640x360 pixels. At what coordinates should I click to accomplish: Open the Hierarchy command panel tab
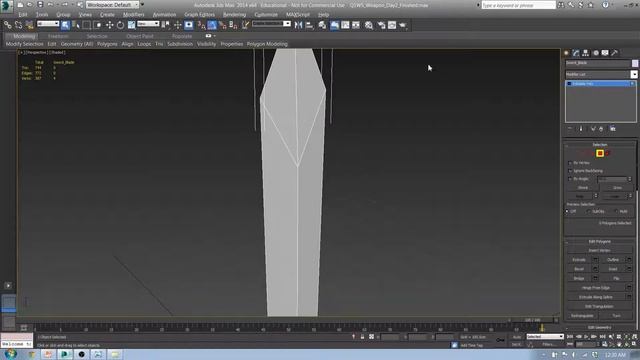pos(586,53)
